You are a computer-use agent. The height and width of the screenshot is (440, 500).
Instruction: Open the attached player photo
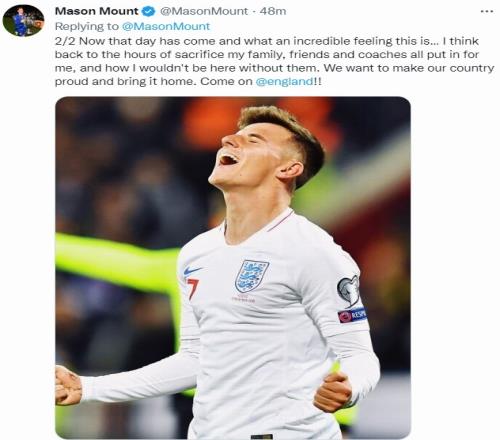point(233,268)
